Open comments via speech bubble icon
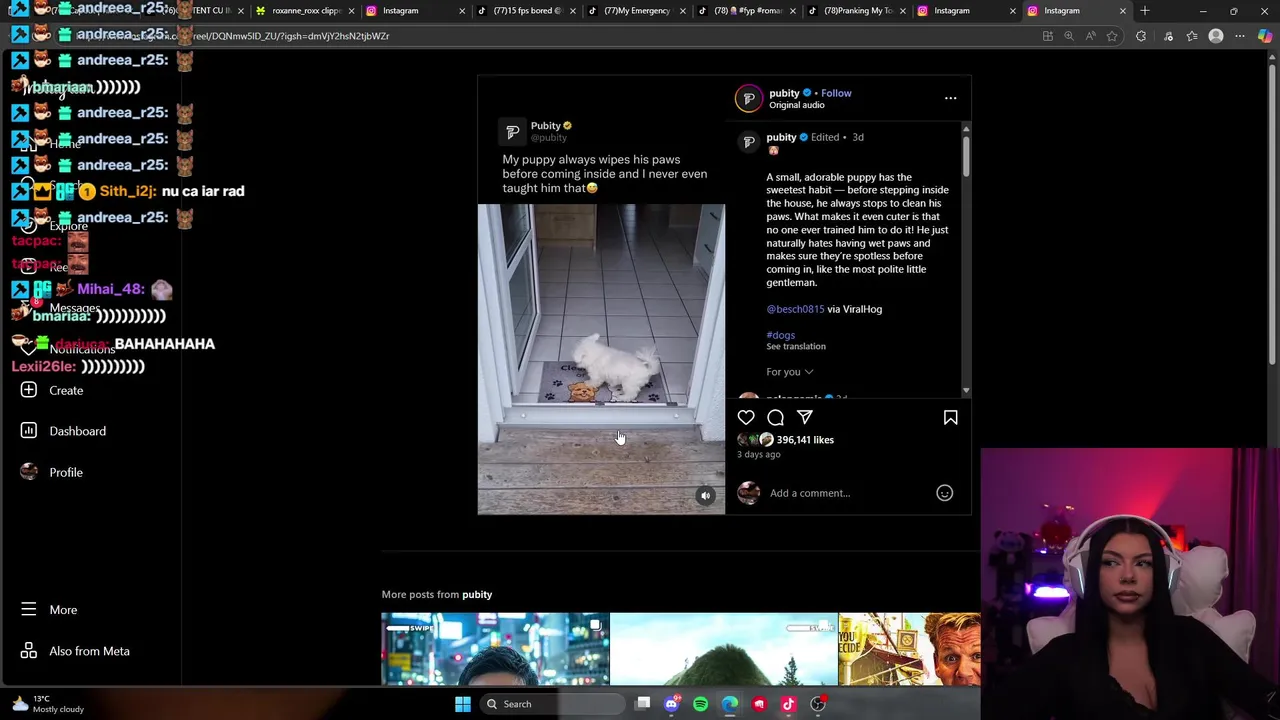Viewport: 1280px width, 720px height. point(775,417)
